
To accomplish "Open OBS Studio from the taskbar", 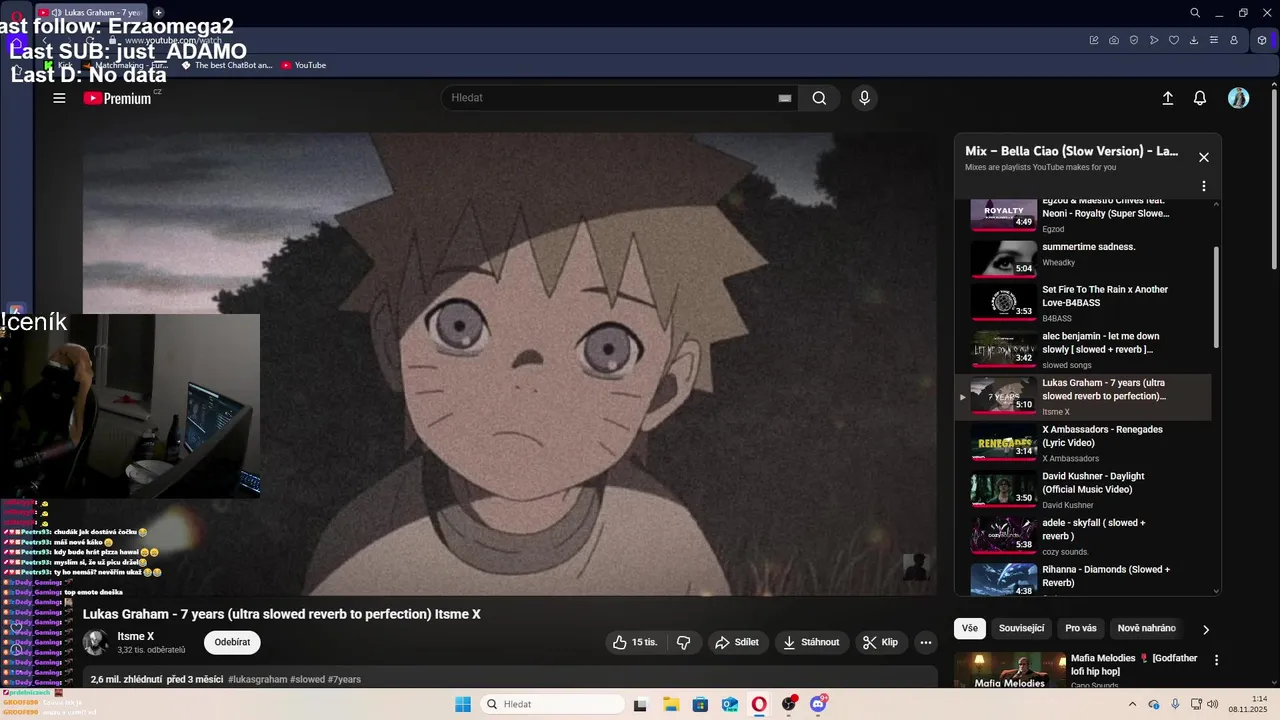I will [789, 704].
